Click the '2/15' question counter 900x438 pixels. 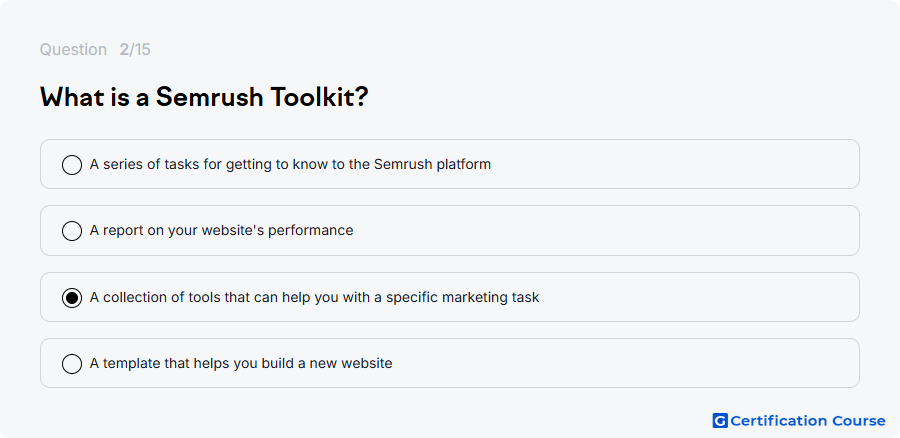[135, 50]
